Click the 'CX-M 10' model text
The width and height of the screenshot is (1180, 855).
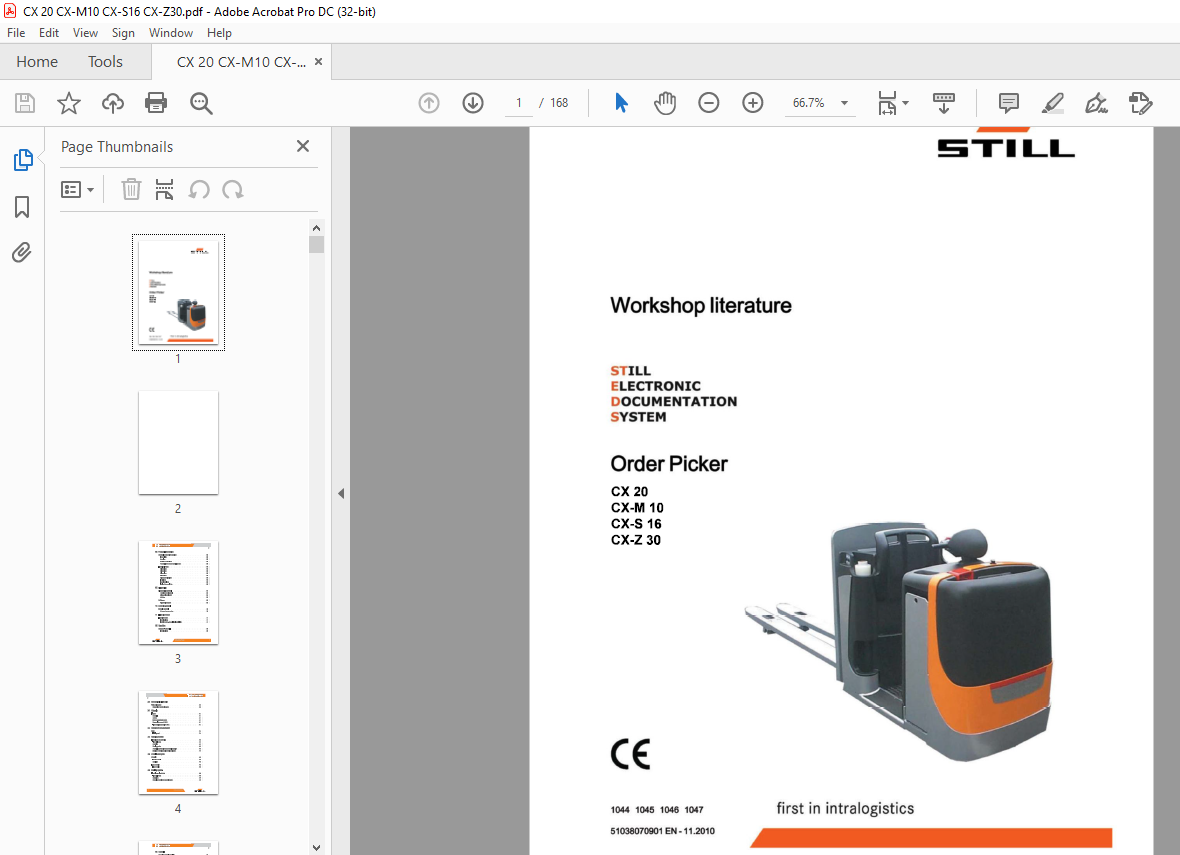[x=637, y=508]
